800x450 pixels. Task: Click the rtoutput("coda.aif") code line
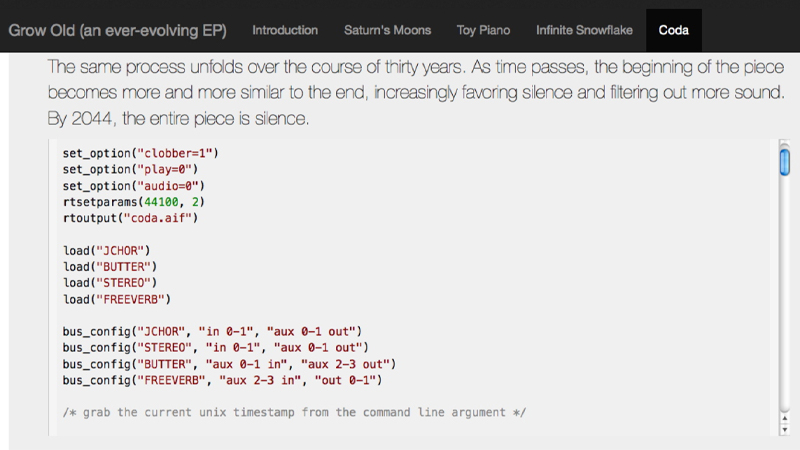click(130, 218)
